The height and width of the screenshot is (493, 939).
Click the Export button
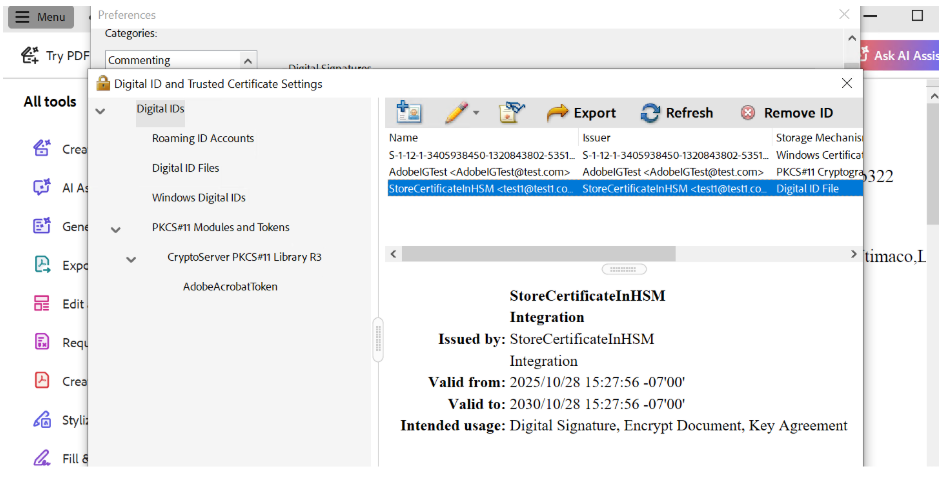(x=581, y=113)
